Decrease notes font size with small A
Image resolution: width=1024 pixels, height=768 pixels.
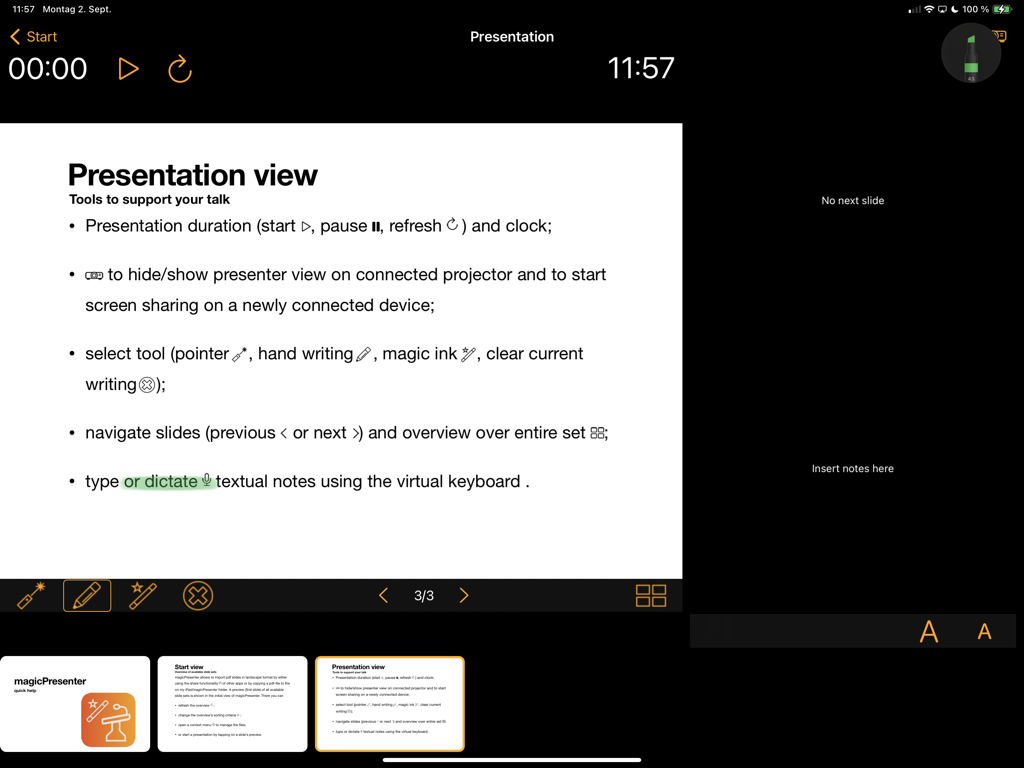click(983, 631)
